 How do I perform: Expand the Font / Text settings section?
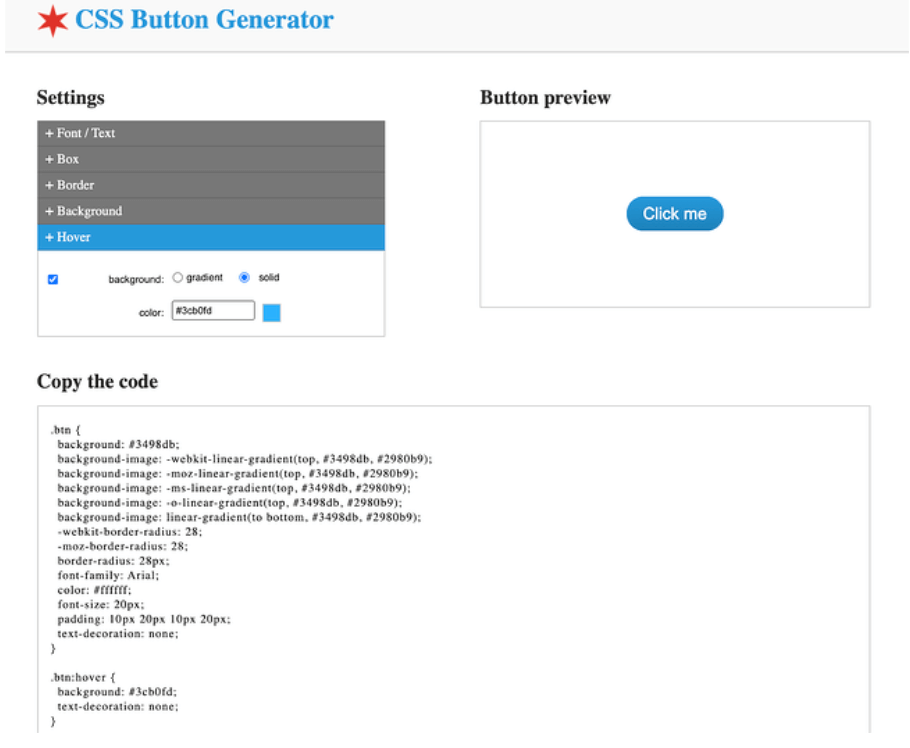point(211,133)
